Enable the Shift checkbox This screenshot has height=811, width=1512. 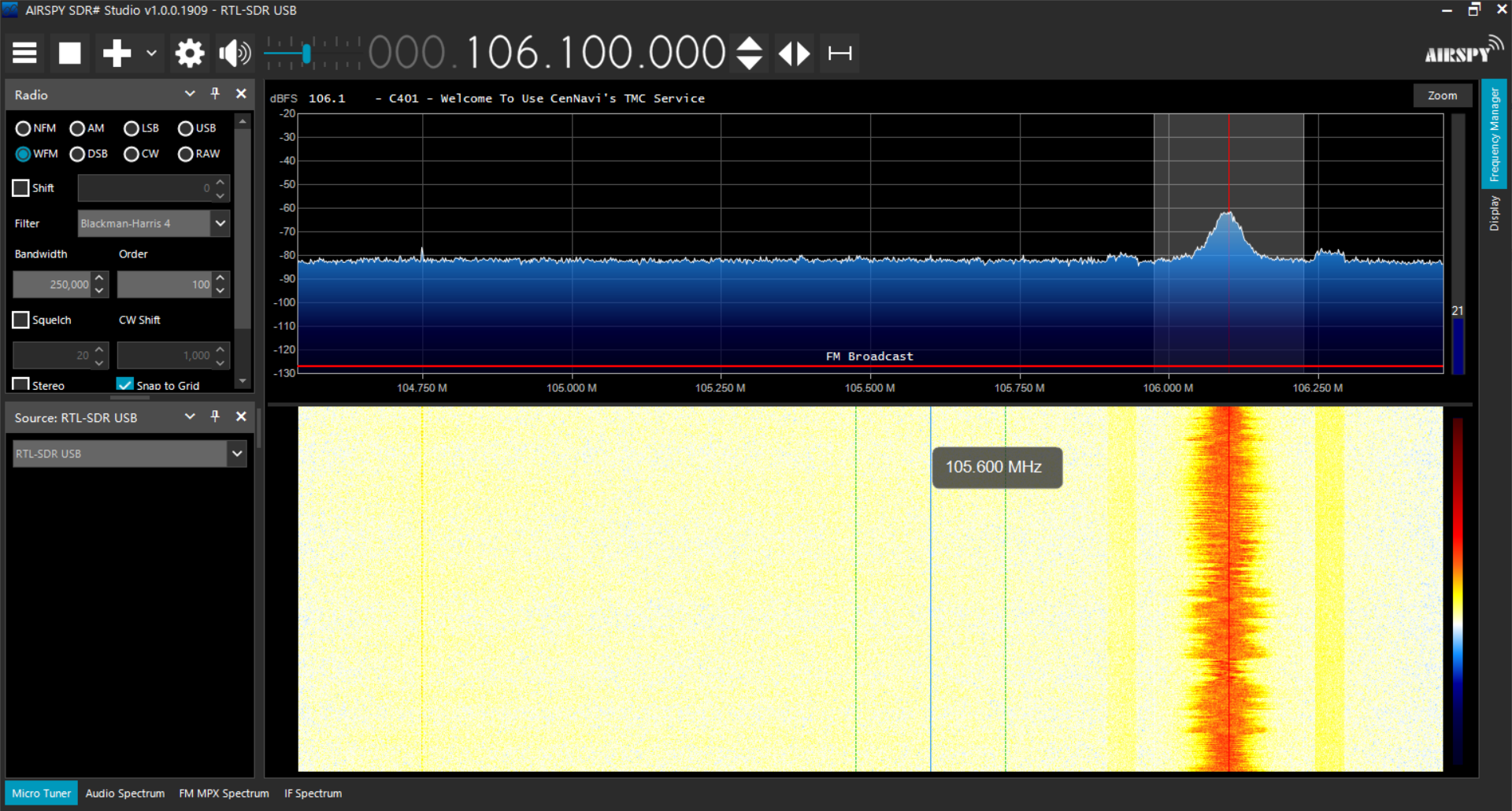[x=20, y=188]
